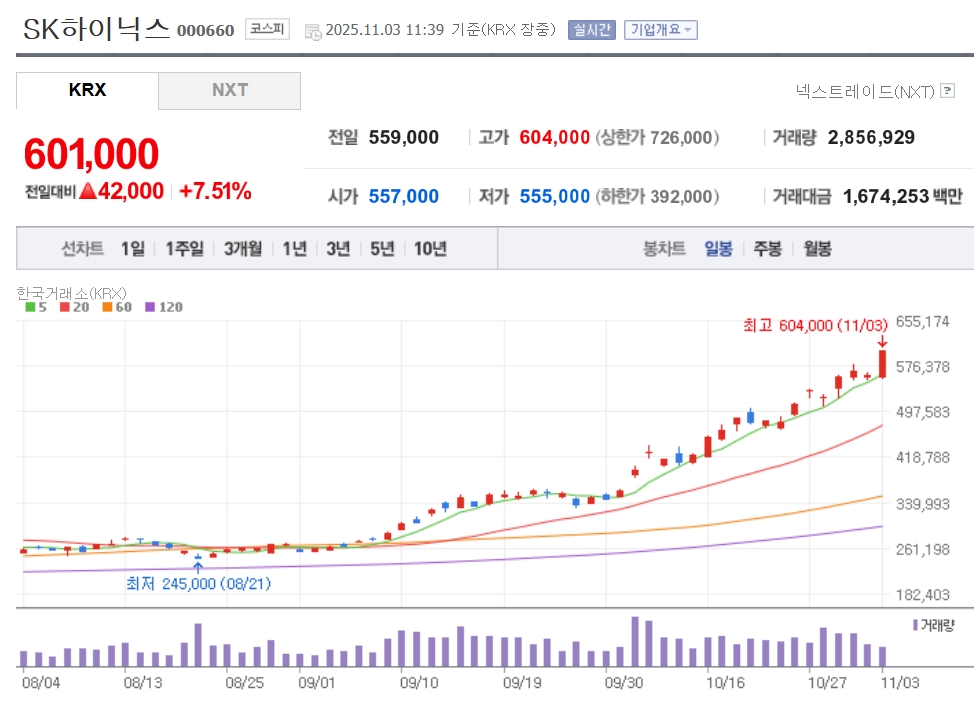Screen dimensions: 974x714
Task: Switch candle chart to 월봉
Action: tap(817, 249)
